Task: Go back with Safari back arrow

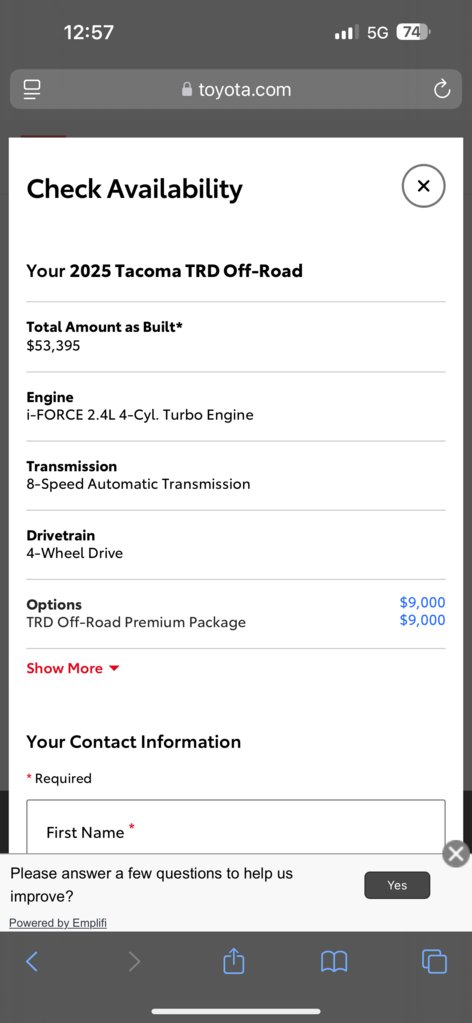Action: click(x=32, y=961)
